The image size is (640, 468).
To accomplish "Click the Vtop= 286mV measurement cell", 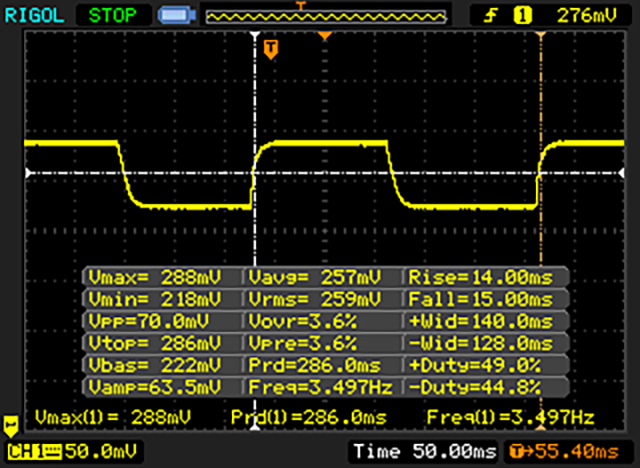I will 161,343.
